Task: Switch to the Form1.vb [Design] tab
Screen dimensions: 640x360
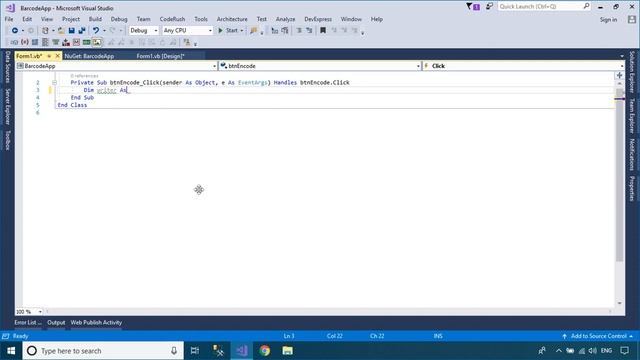Action: point(160,56)
